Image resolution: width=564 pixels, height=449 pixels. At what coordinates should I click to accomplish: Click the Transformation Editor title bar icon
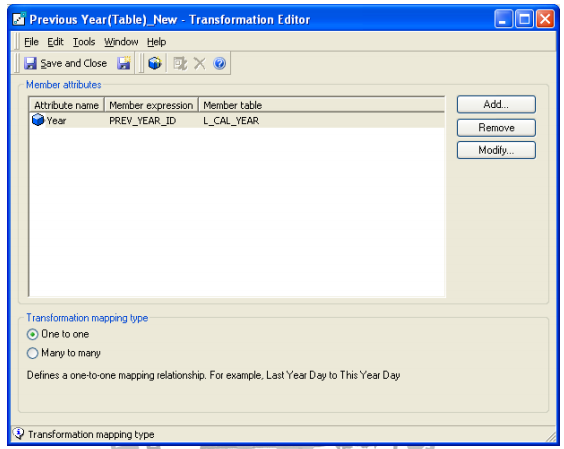click(x=19, y=19)
